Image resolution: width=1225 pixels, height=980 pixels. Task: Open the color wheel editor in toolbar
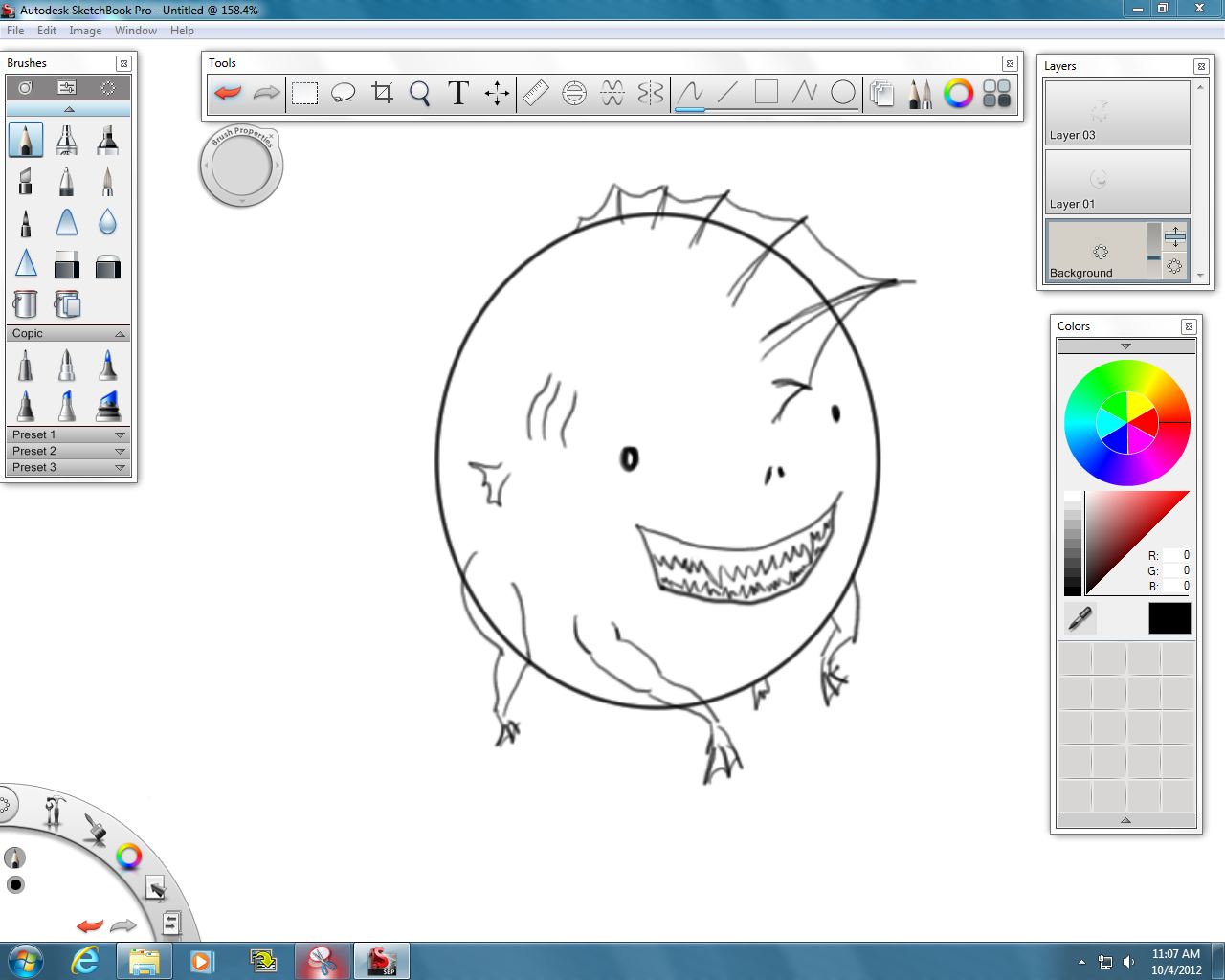click(958, 93)
